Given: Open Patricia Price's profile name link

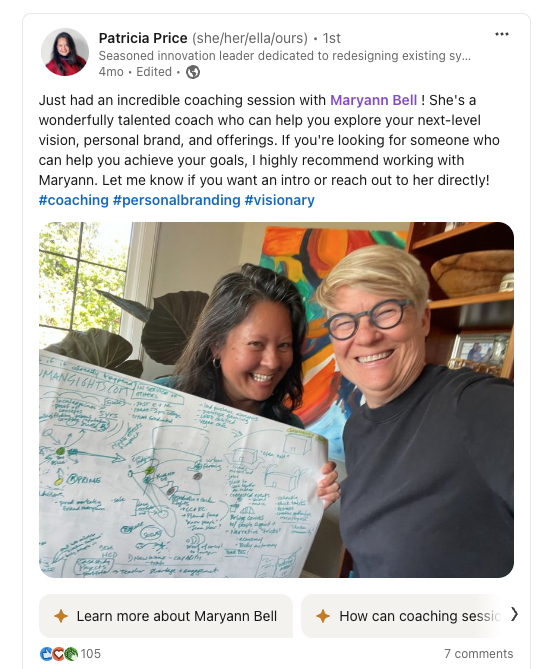Looking at the screenshot, I should 143,38.
